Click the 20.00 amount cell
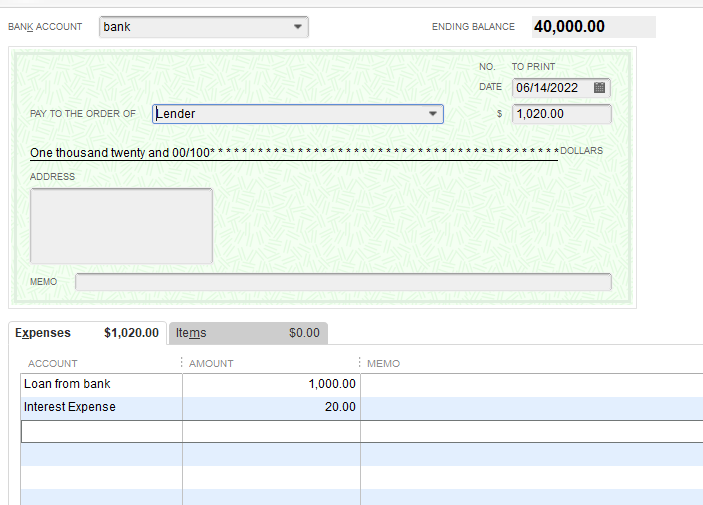This screenshot has width=703, height=505. pyautogui.click(x=271, y=407)
